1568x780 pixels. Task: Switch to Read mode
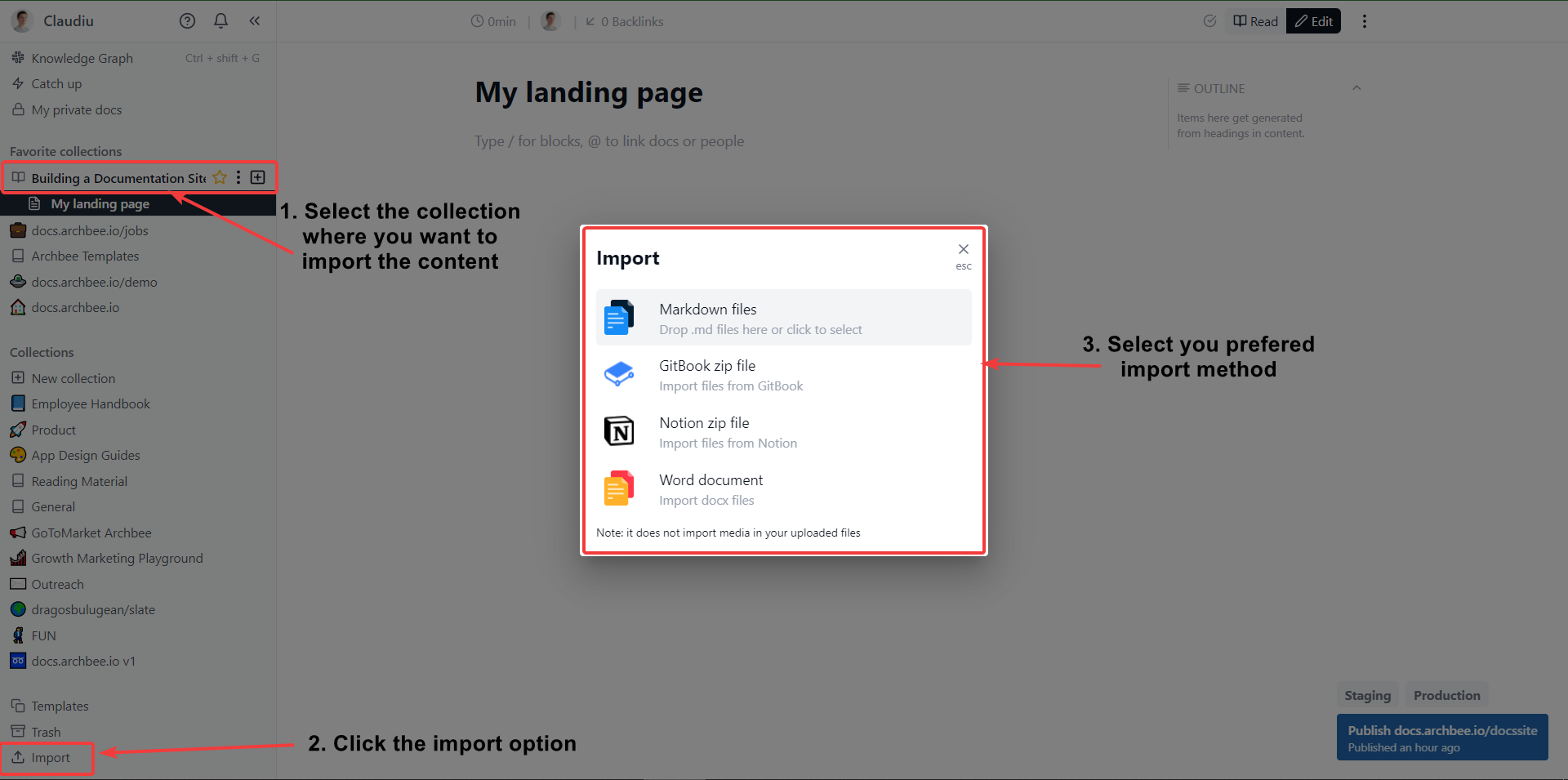click(1254, 21)
